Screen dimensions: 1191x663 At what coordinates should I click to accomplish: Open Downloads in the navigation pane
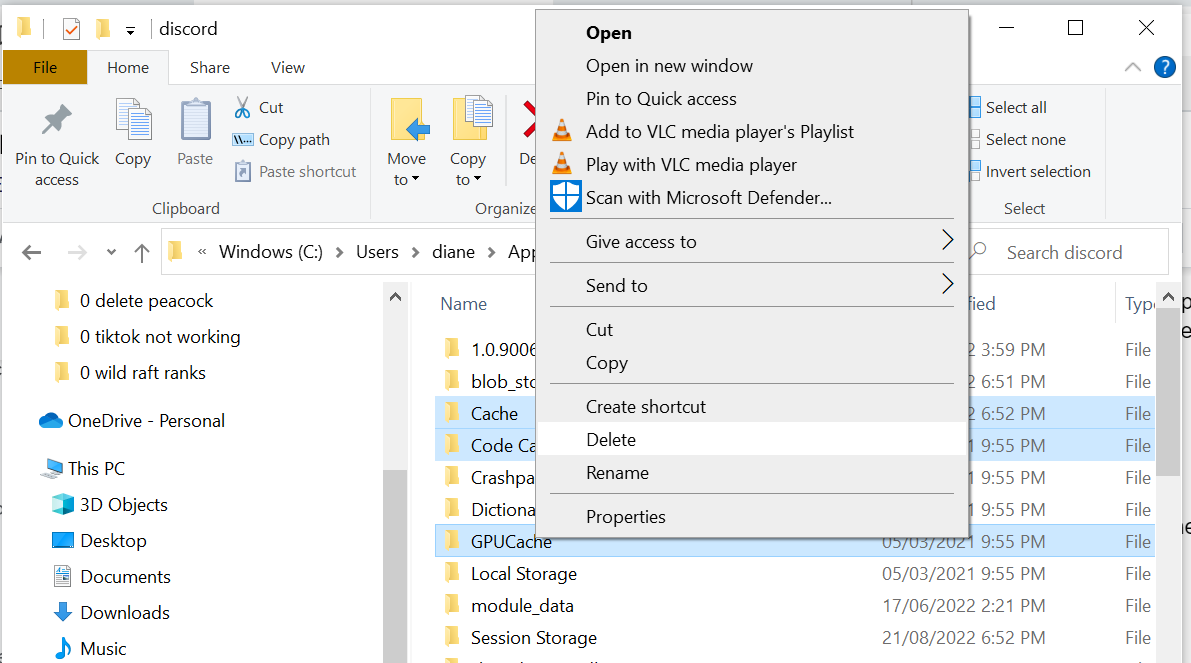(x=124, y=613)
